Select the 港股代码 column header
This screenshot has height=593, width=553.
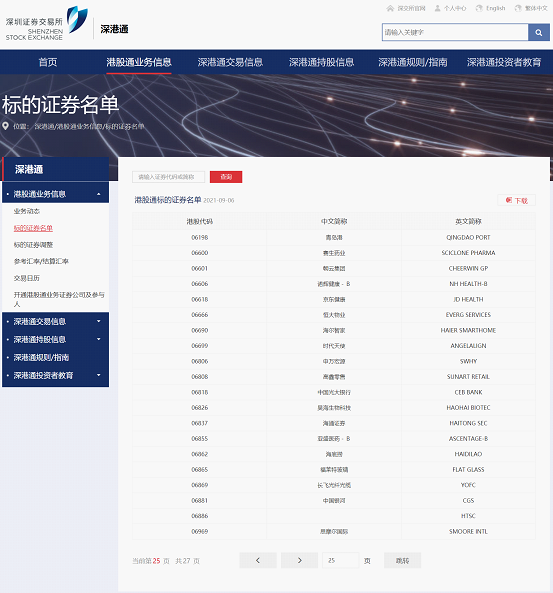pos(200,221)
